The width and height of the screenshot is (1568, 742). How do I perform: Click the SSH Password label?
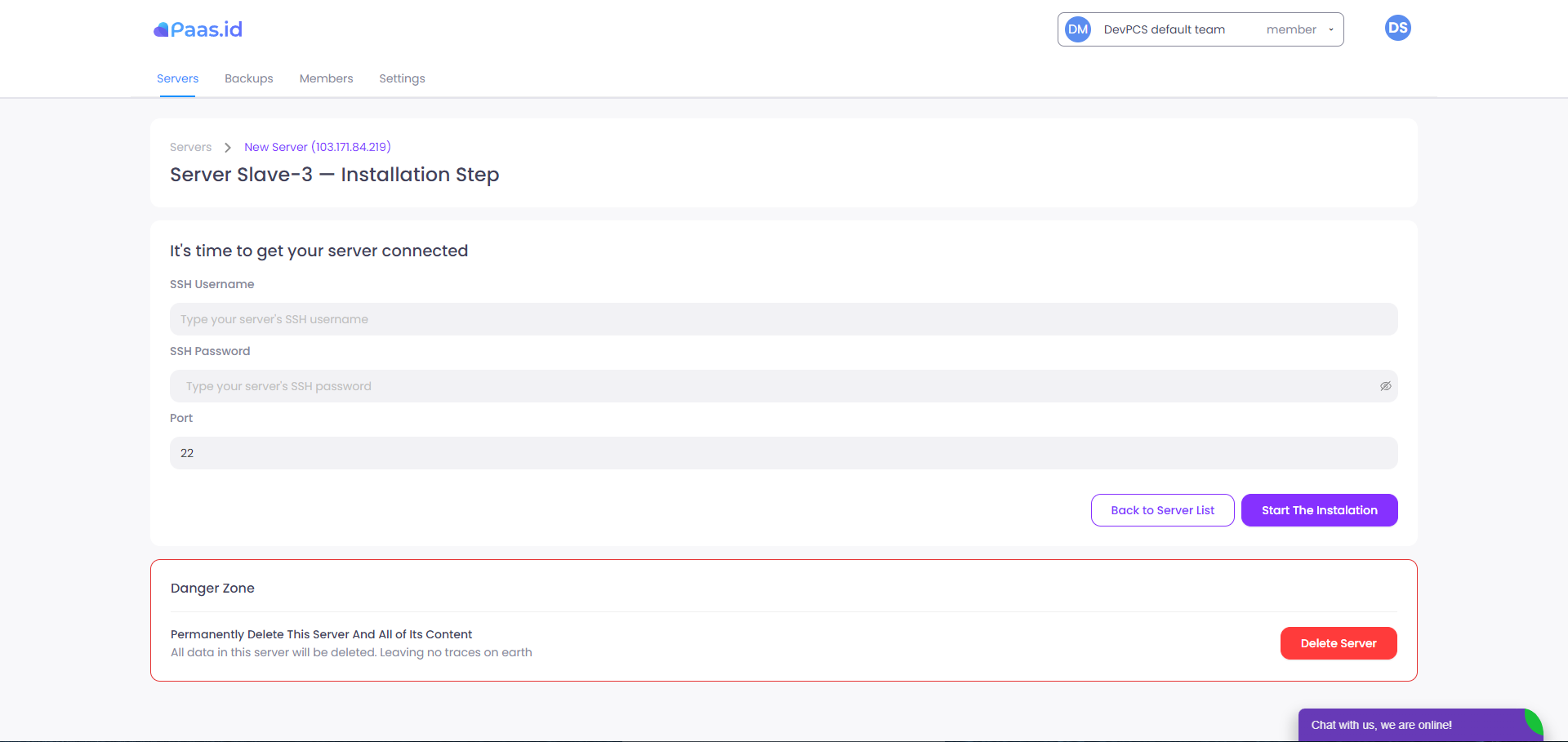pyautogui.click(x=210, y=351)
